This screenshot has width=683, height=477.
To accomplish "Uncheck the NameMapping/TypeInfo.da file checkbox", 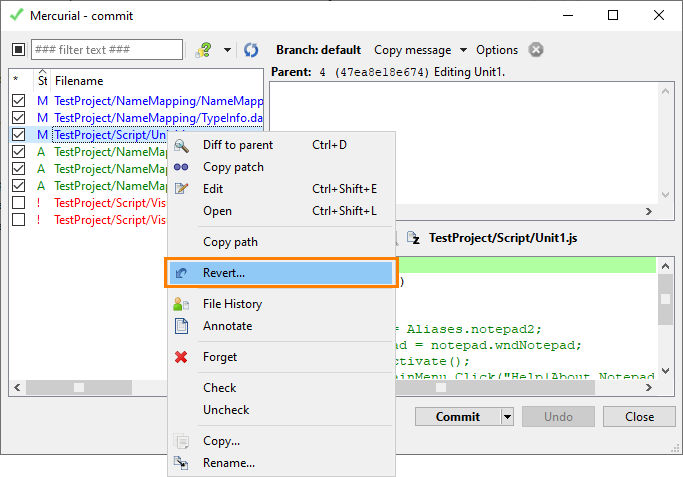I will [18, 118].
